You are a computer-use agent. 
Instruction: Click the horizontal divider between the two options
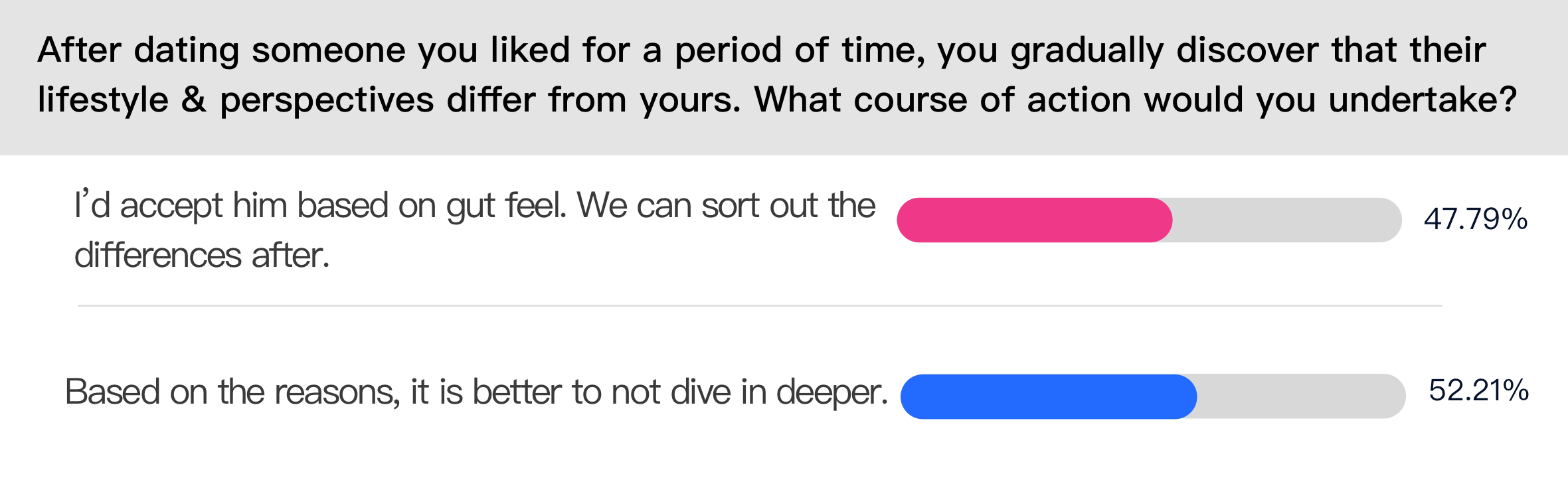point(760,305)
